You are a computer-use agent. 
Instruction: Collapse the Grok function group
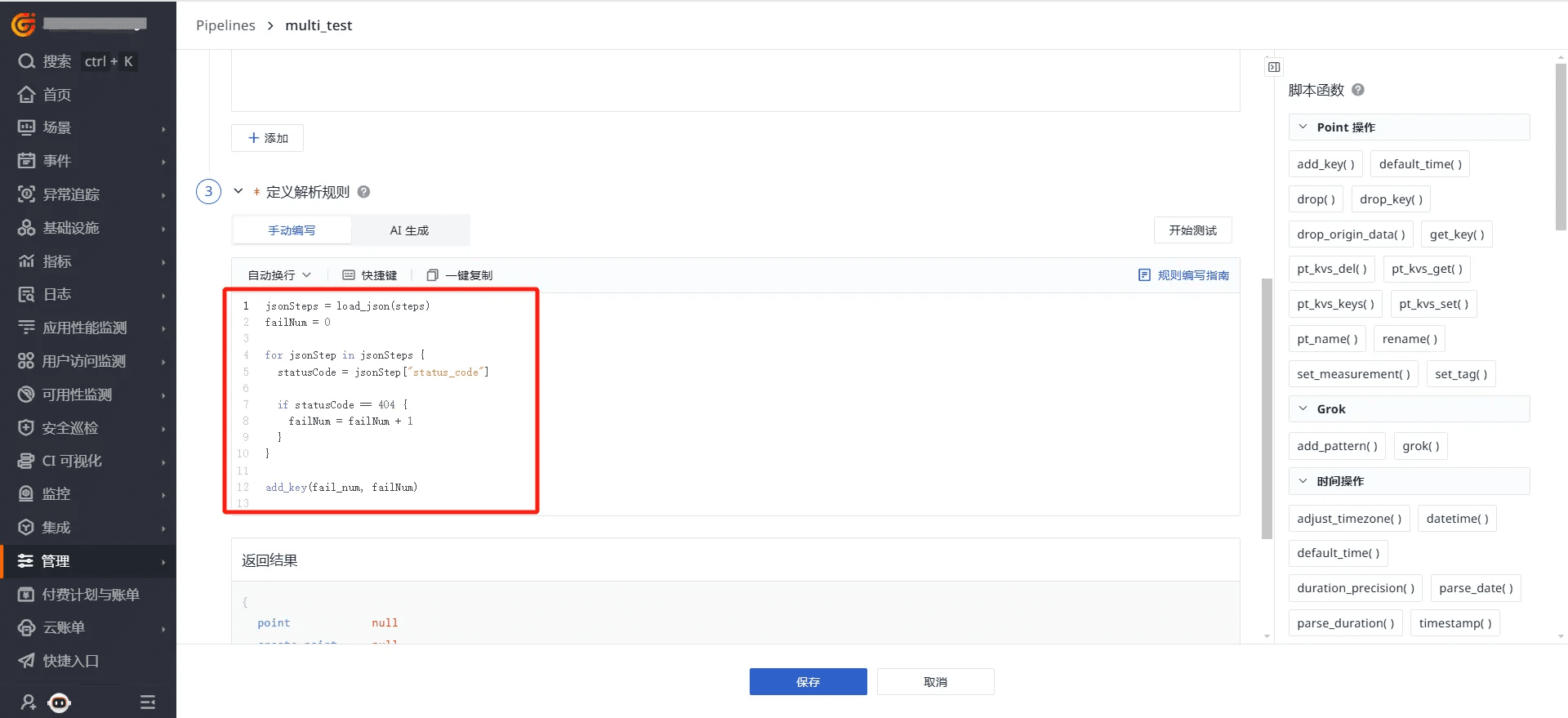(1303, 409)
